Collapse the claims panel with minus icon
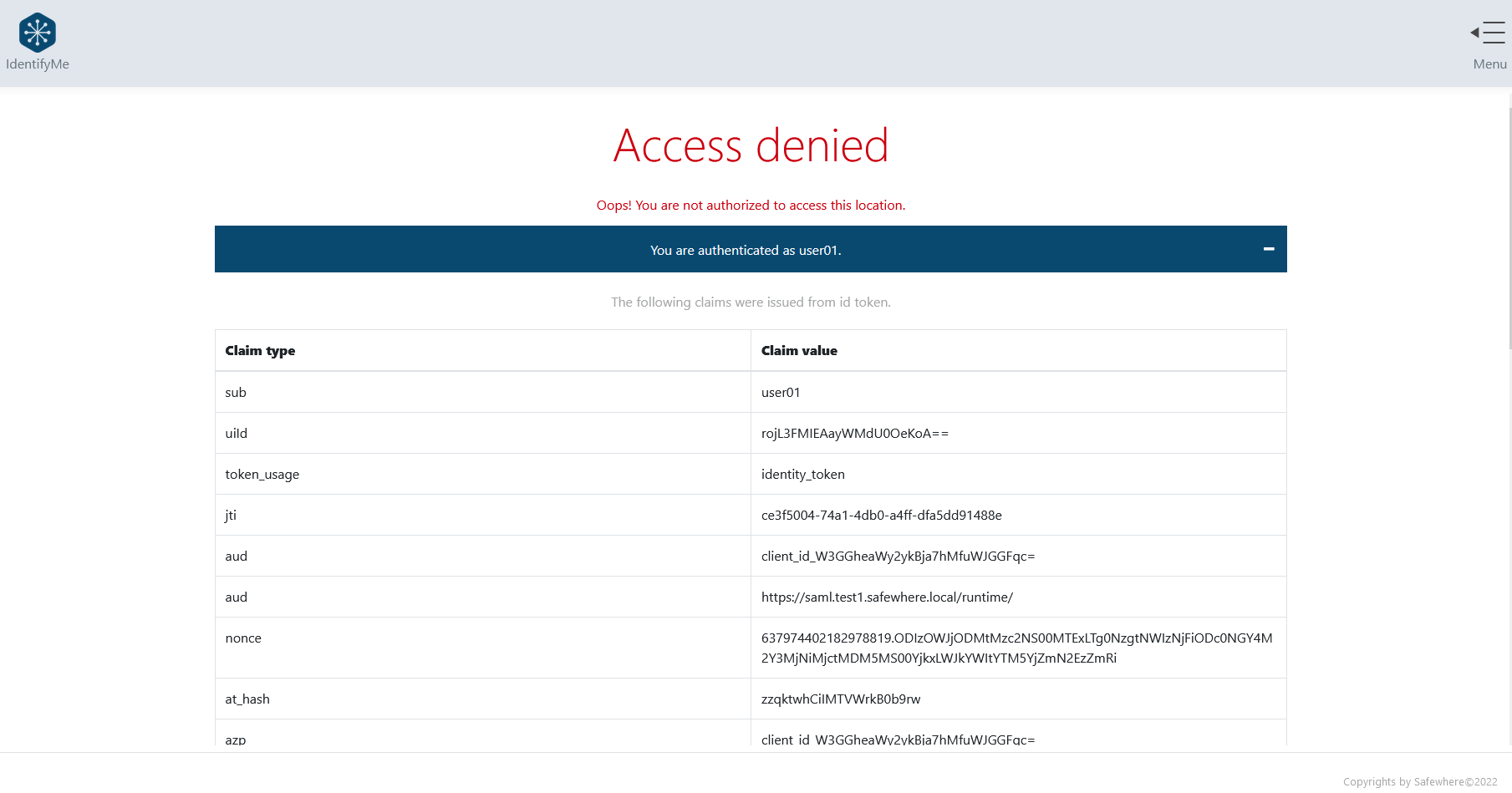Viewport: 1512px width, 793px height. tap(1268, 249)
